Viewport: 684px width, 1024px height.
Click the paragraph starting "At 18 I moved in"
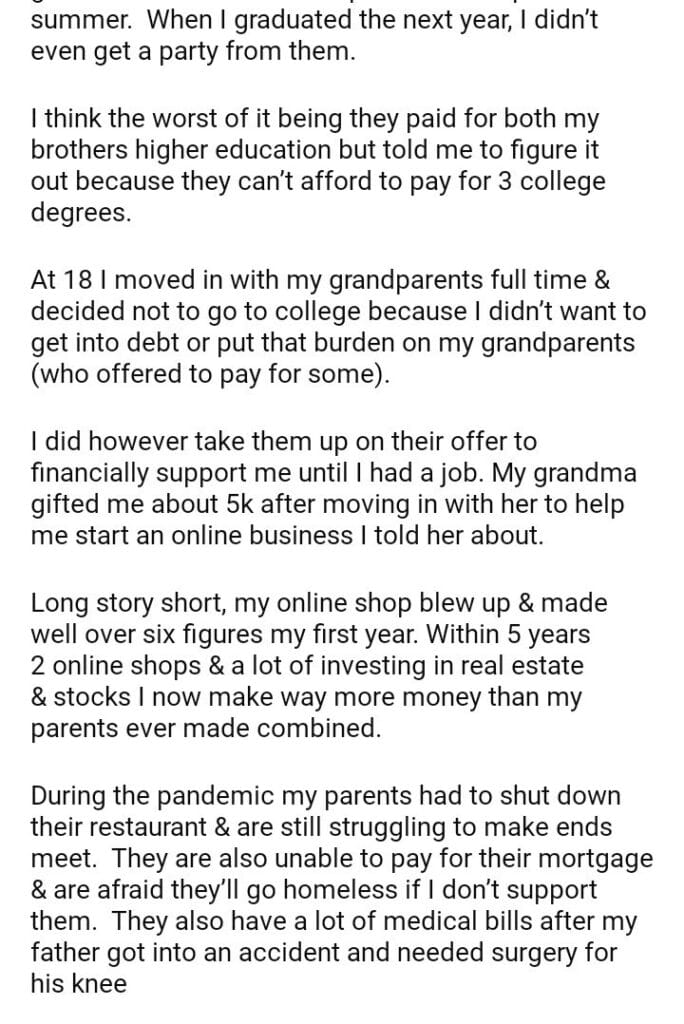point(340,328)
